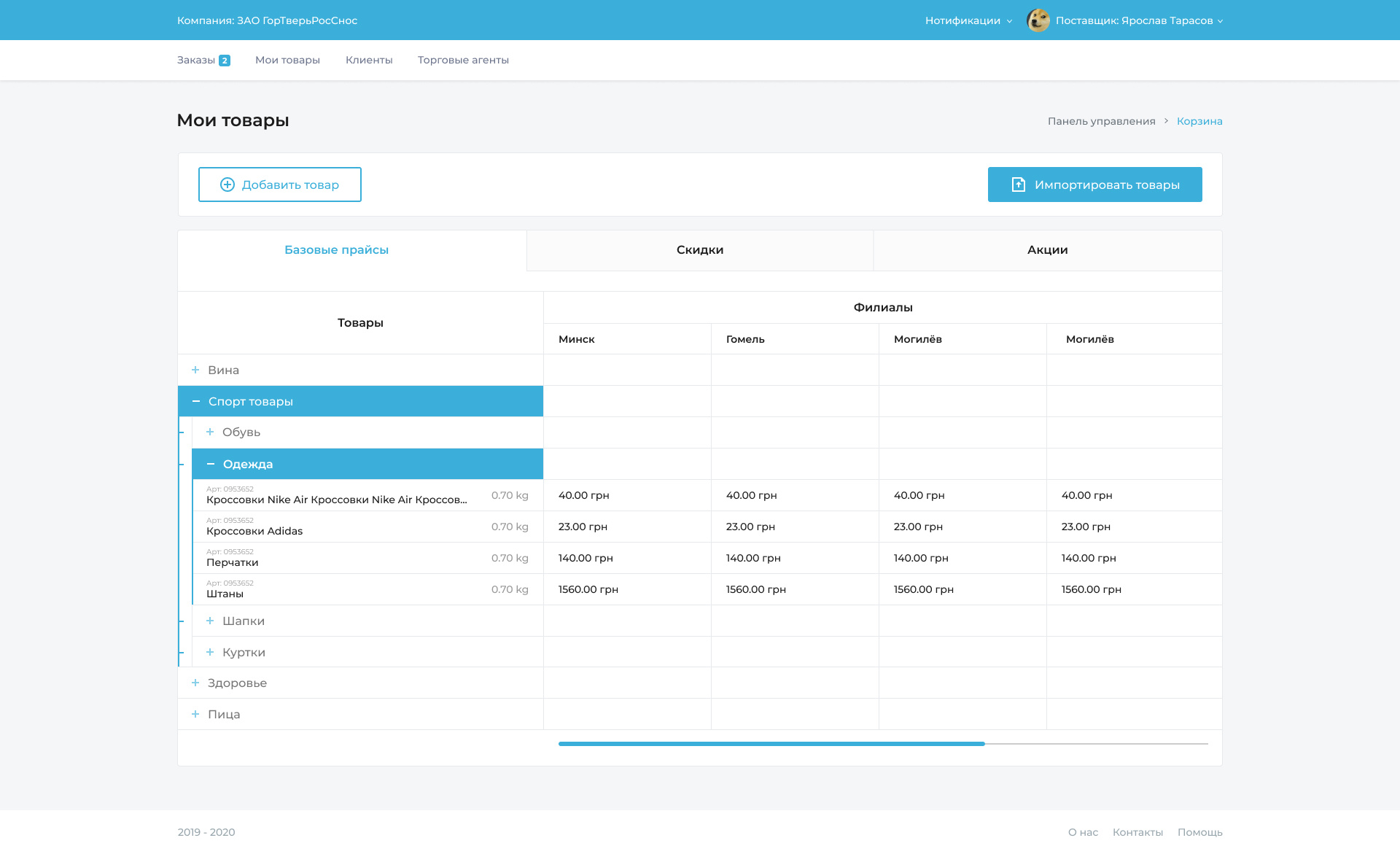Switch to the Акции tab
This screenshot has height=854, width=1400.
[1048, 250]
